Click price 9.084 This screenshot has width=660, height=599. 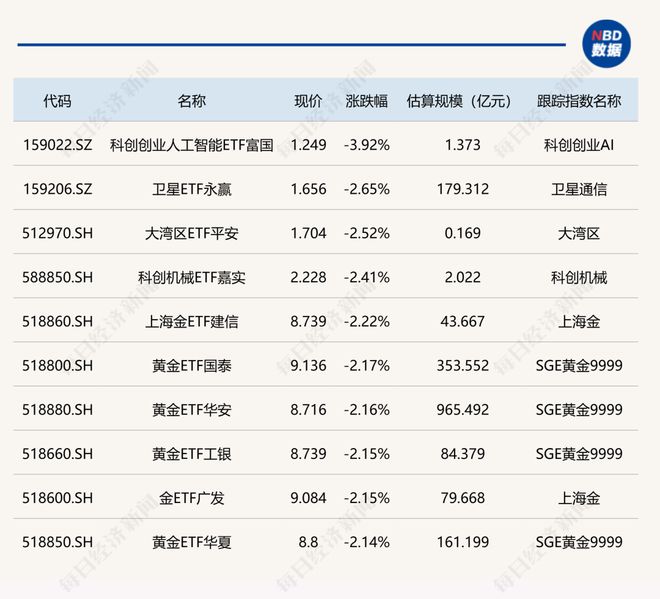point(308,498)
